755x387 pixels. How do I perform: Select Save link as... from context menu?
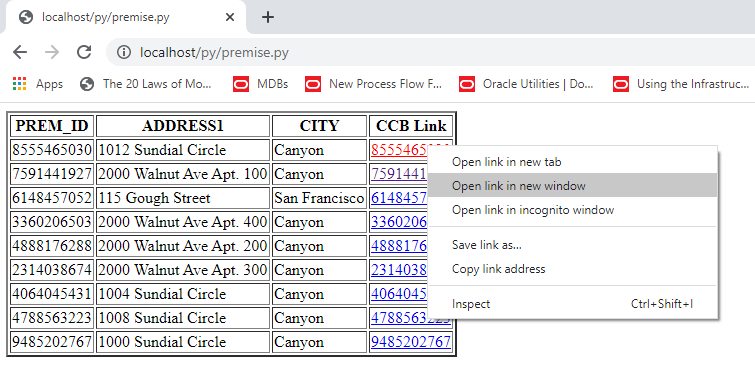pos(573,245)
